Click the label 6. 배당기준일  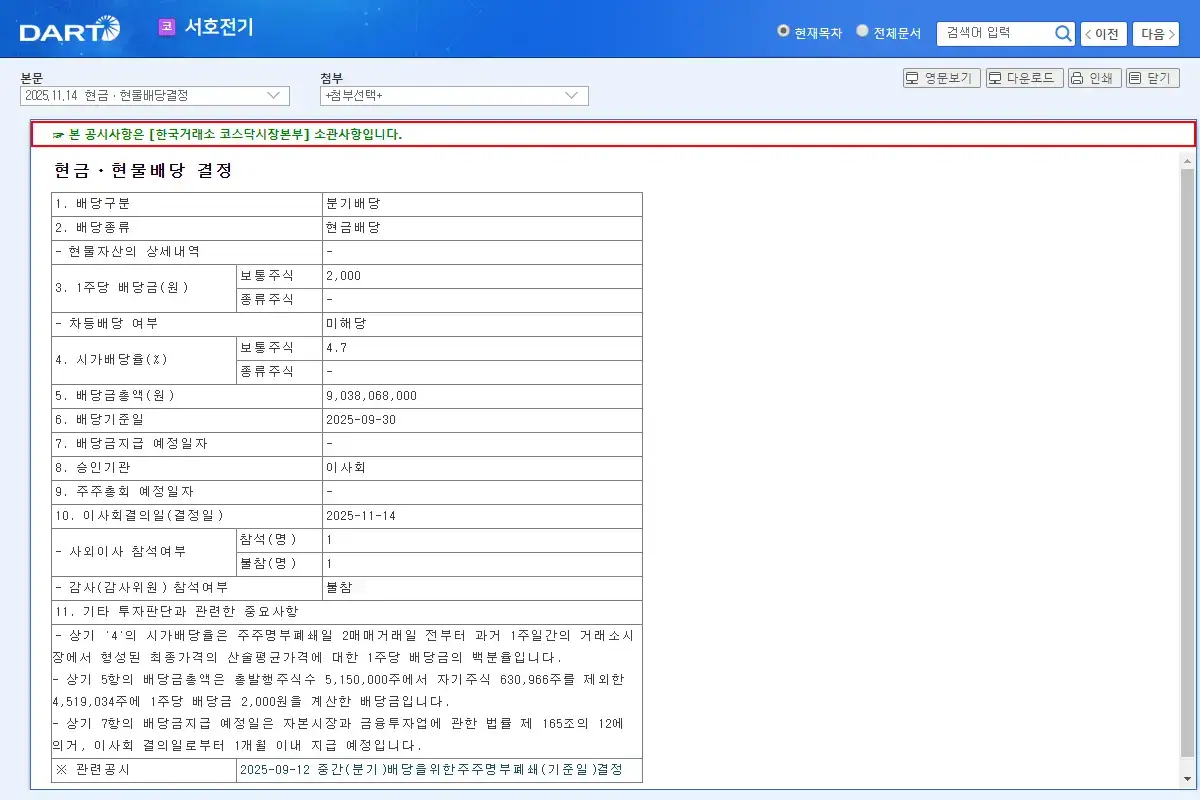coord(101,420)
